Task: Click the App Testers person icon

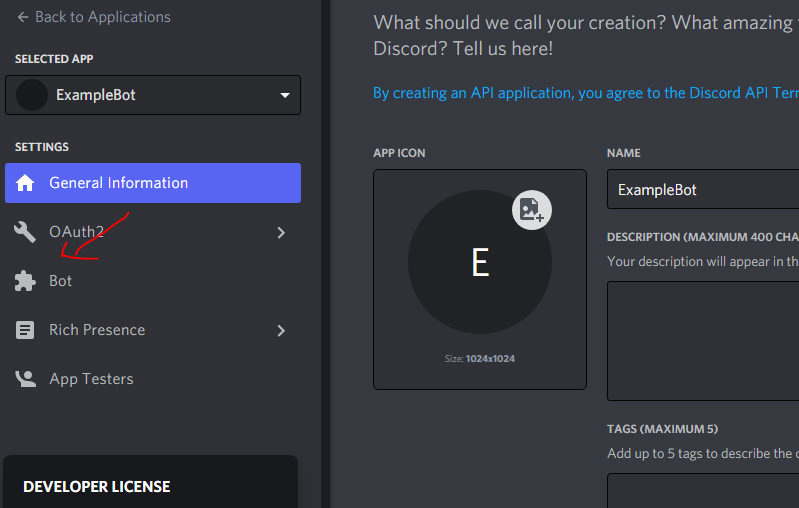Action: [x=25, y=379]
